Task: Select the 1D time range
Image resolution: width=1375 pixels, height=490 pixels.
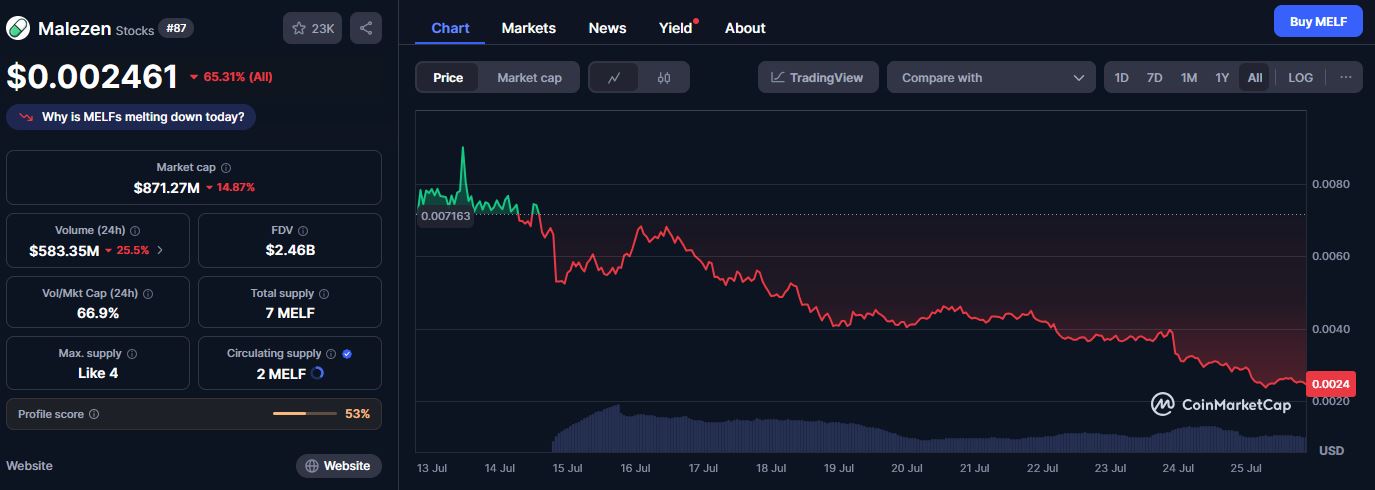Action: [x=1122, y=77]
